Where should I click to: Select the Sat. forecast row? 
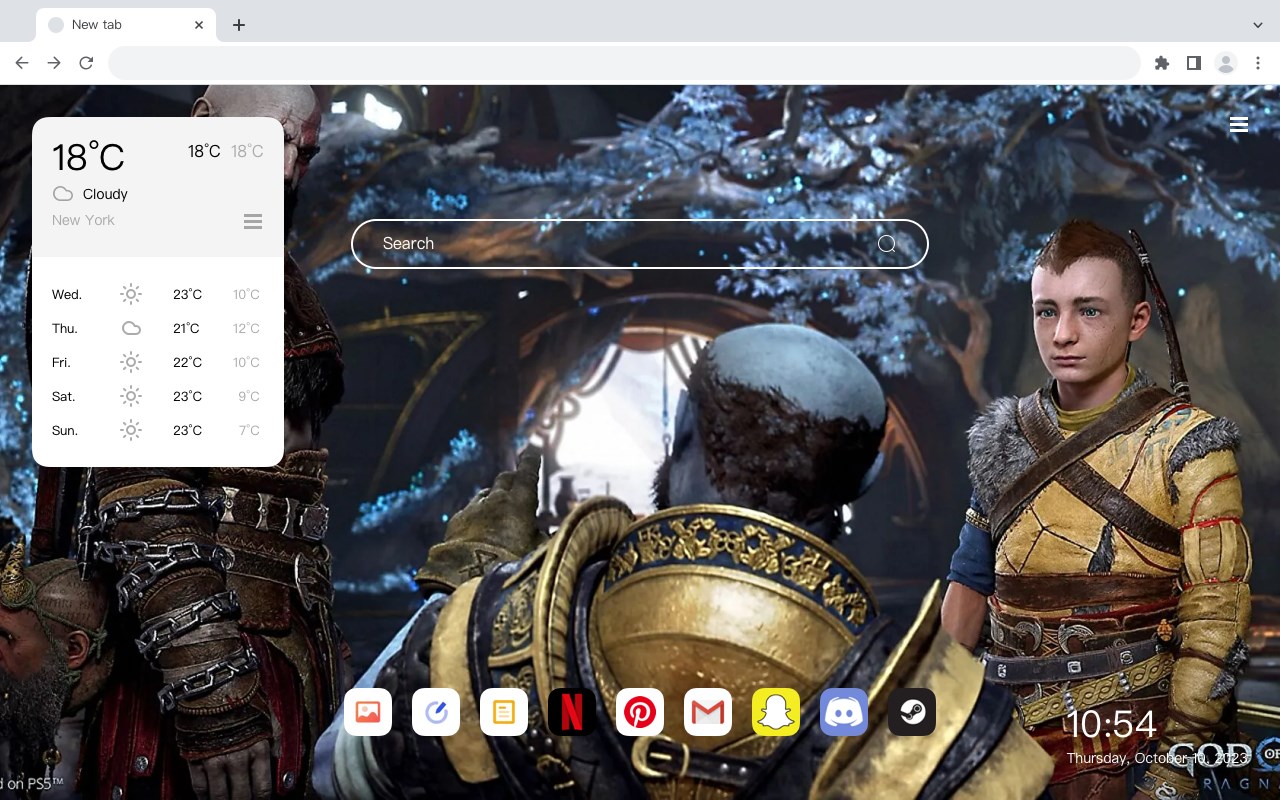pos(158,396)
